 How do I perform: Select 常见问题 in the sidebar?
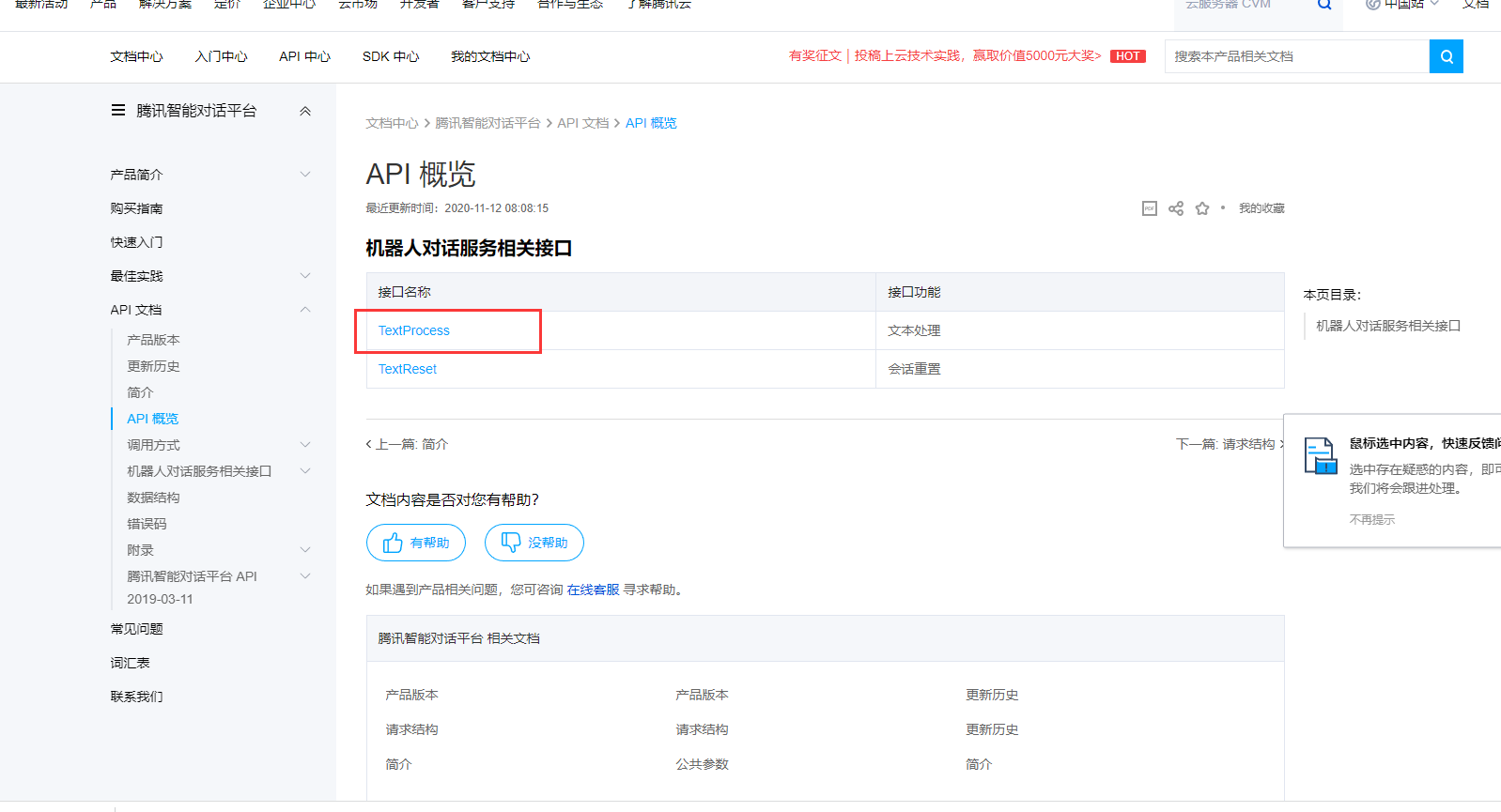point(136,629)
